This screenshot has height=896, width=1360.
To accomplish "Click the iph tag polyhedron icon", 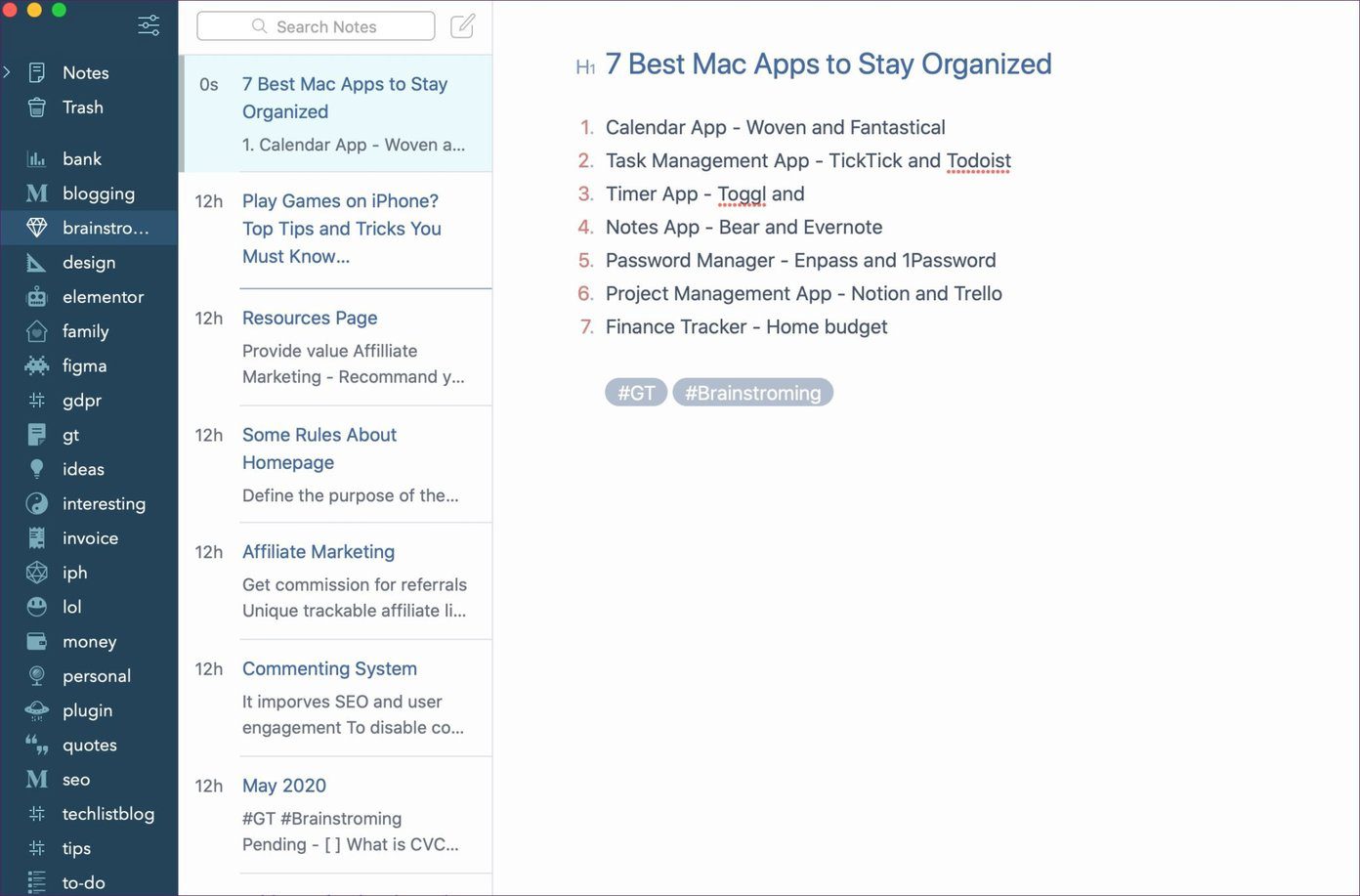I will click(x=37, y=573).
